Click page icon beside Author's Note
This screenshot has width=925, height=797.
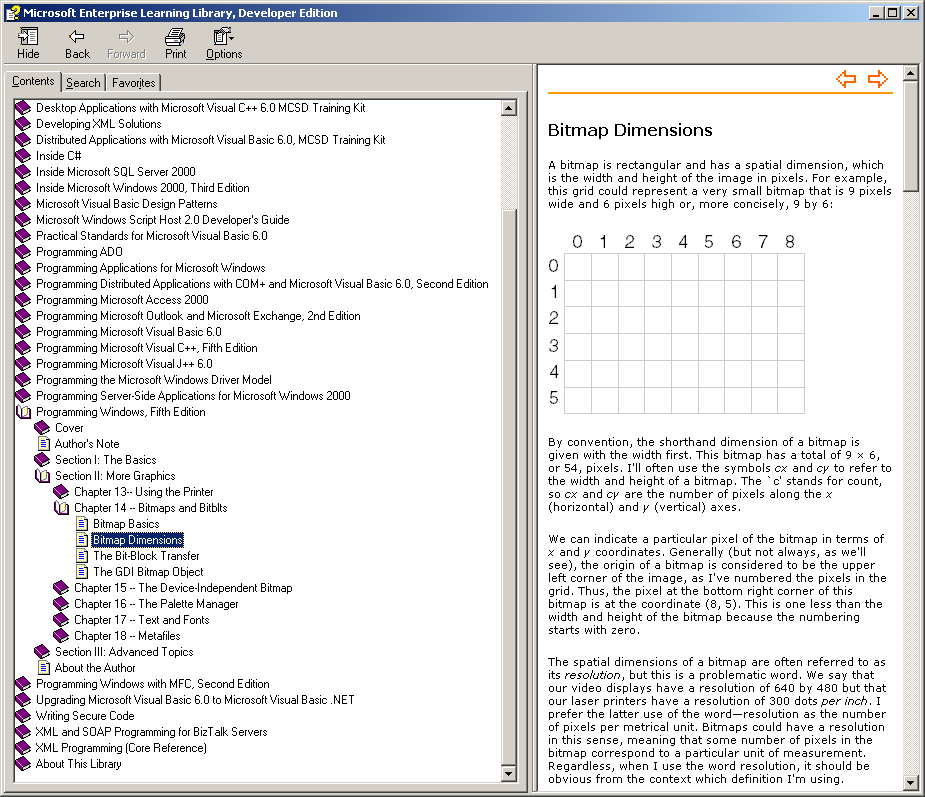coord(44,444)
